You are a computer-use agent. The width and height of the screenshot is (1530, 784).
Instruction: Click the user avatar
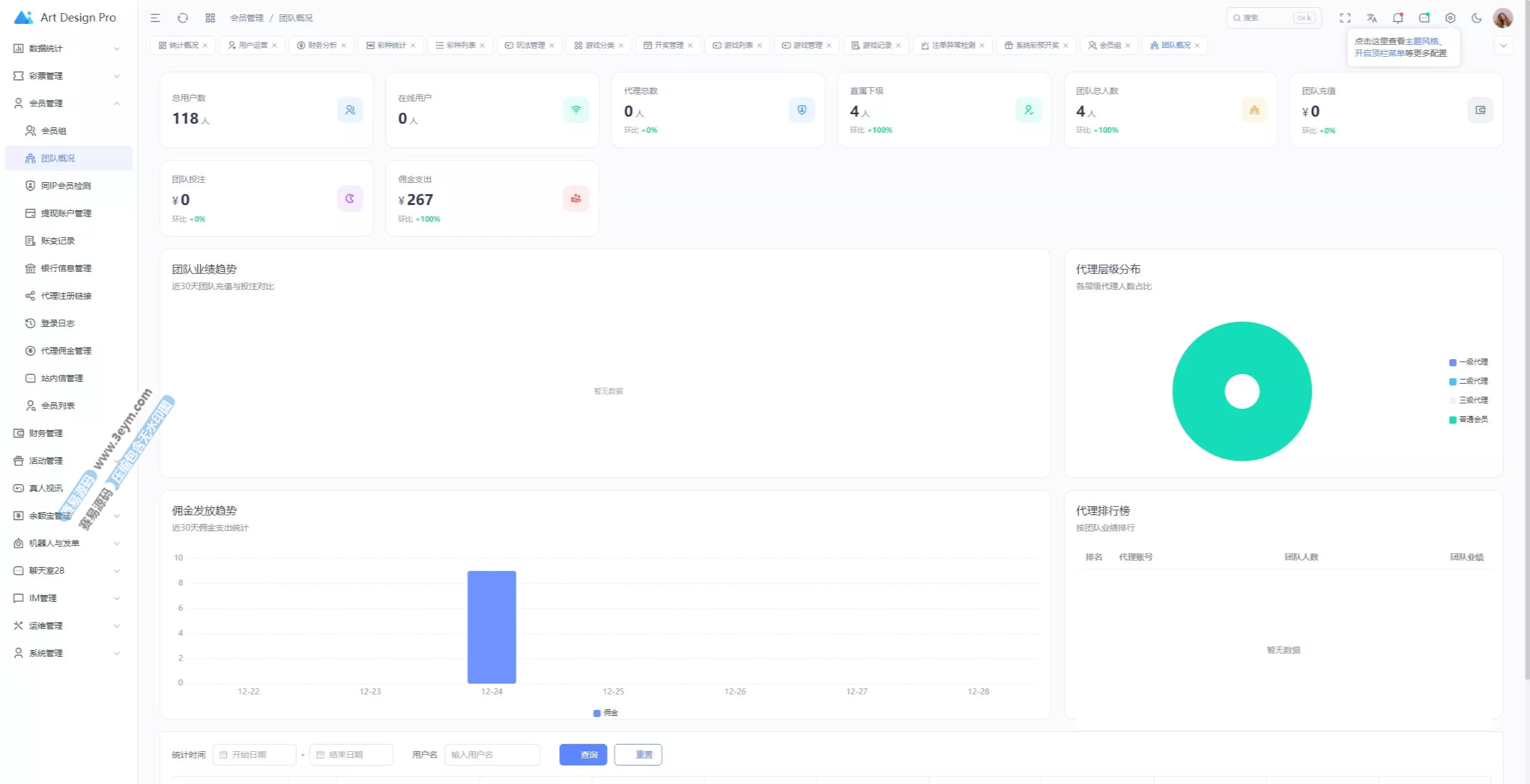point(1503,18)
